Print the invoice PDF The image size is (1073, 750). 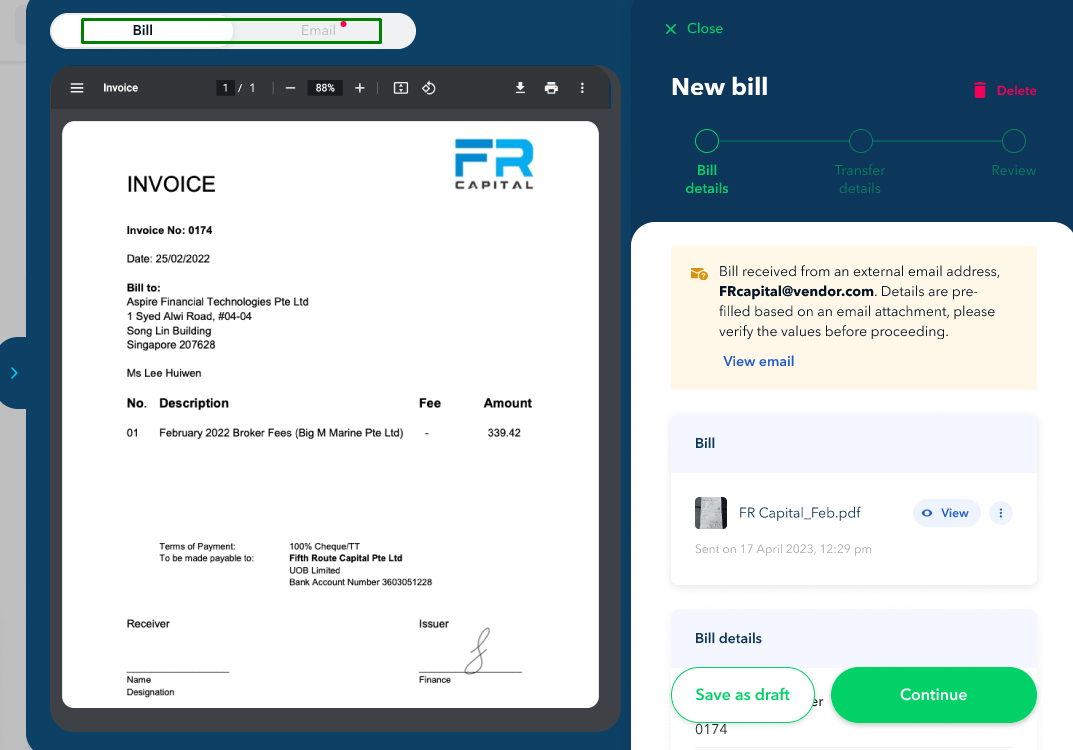tap(551, 88)
